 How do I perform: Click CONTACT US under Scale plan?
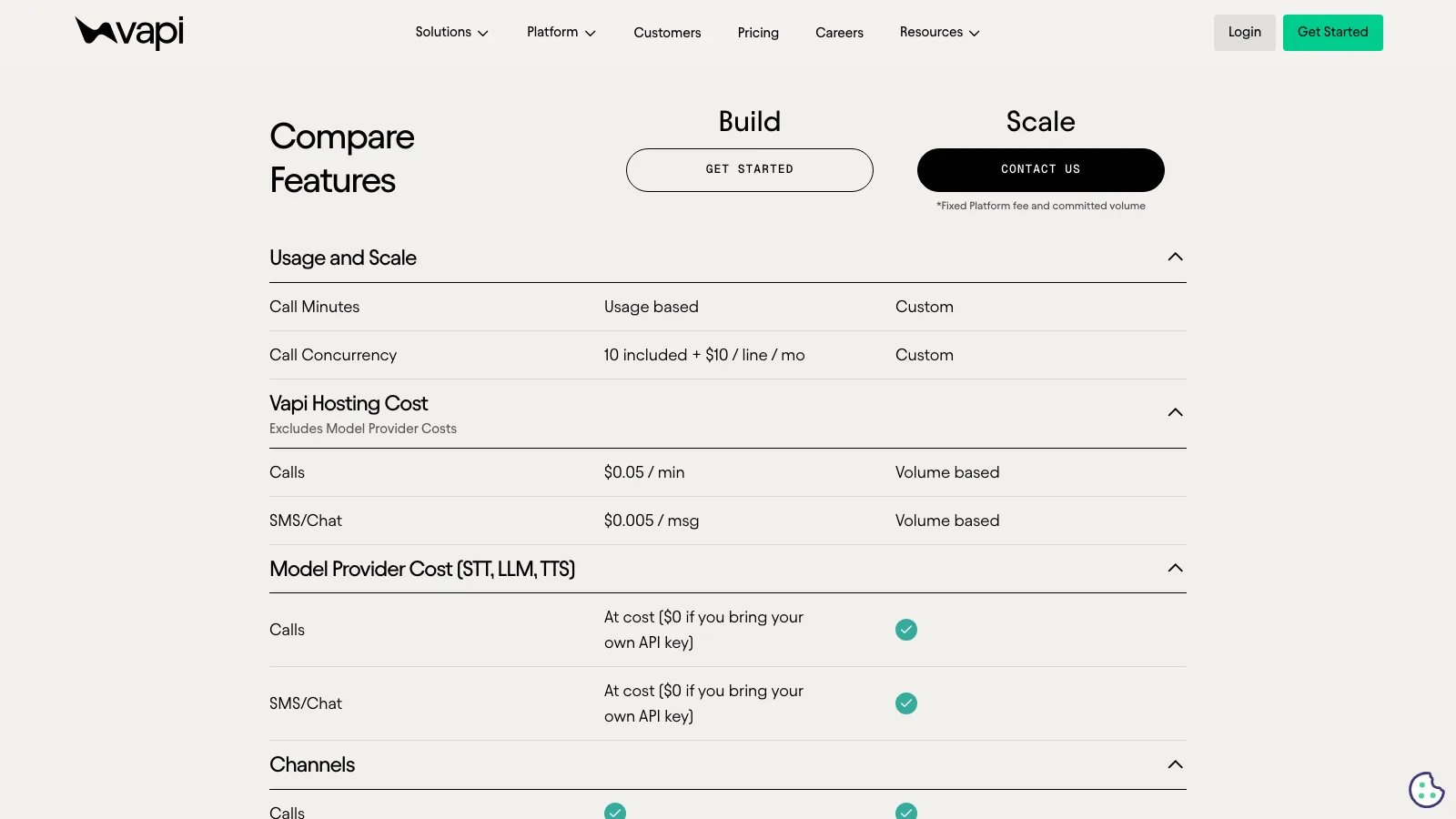coord(1041,170)
